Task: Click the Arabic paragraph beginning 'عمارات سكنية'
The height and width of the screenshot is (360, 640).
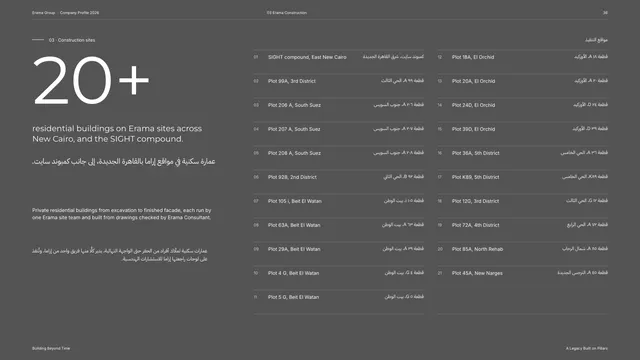Action: click(120, 255)
